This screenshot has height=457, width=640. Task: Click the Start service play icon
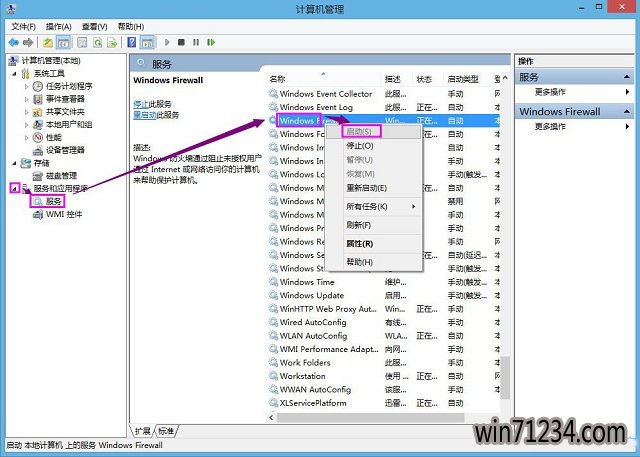pyautogui.click(x=167, y=42)
